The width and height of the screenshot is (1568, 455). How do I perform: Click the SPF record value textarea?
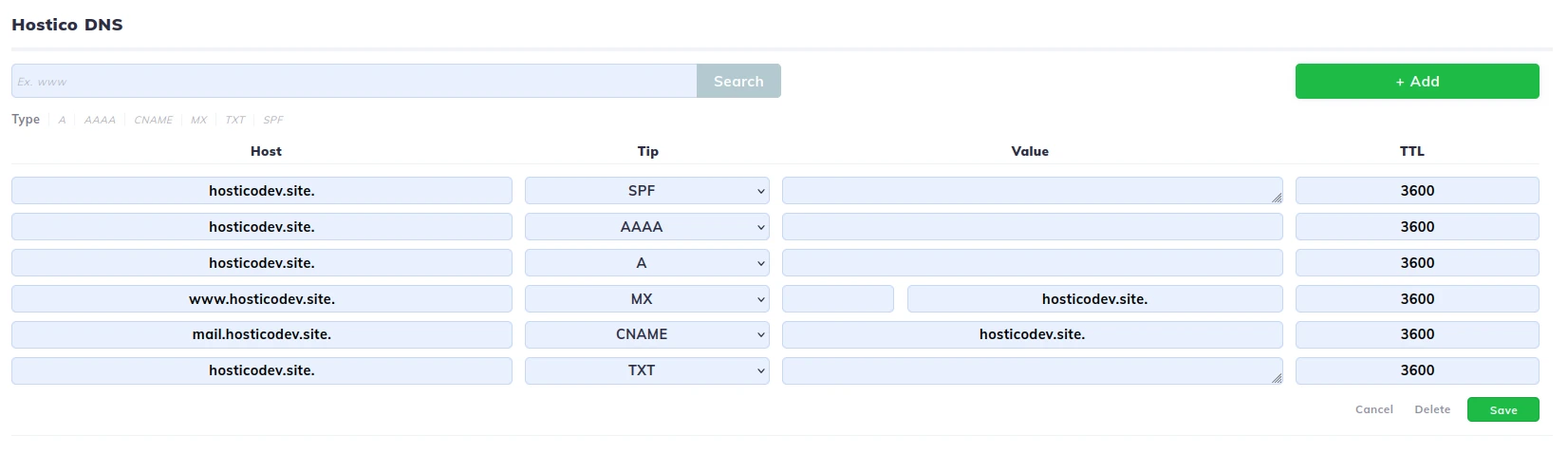pyautogui.click(x=1031, y=191)
